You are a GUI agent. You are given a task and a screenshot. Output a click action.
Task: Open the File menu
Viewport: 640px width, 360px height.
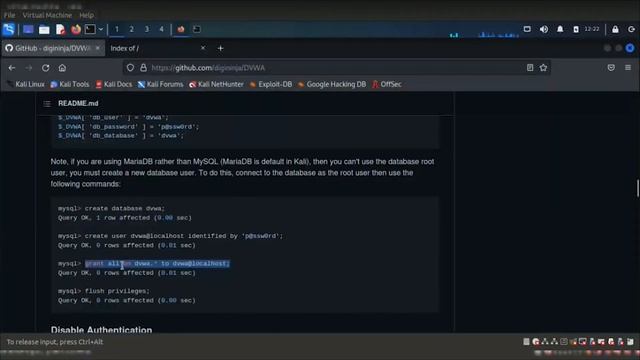pyautogui.click(x=9, y=15)
